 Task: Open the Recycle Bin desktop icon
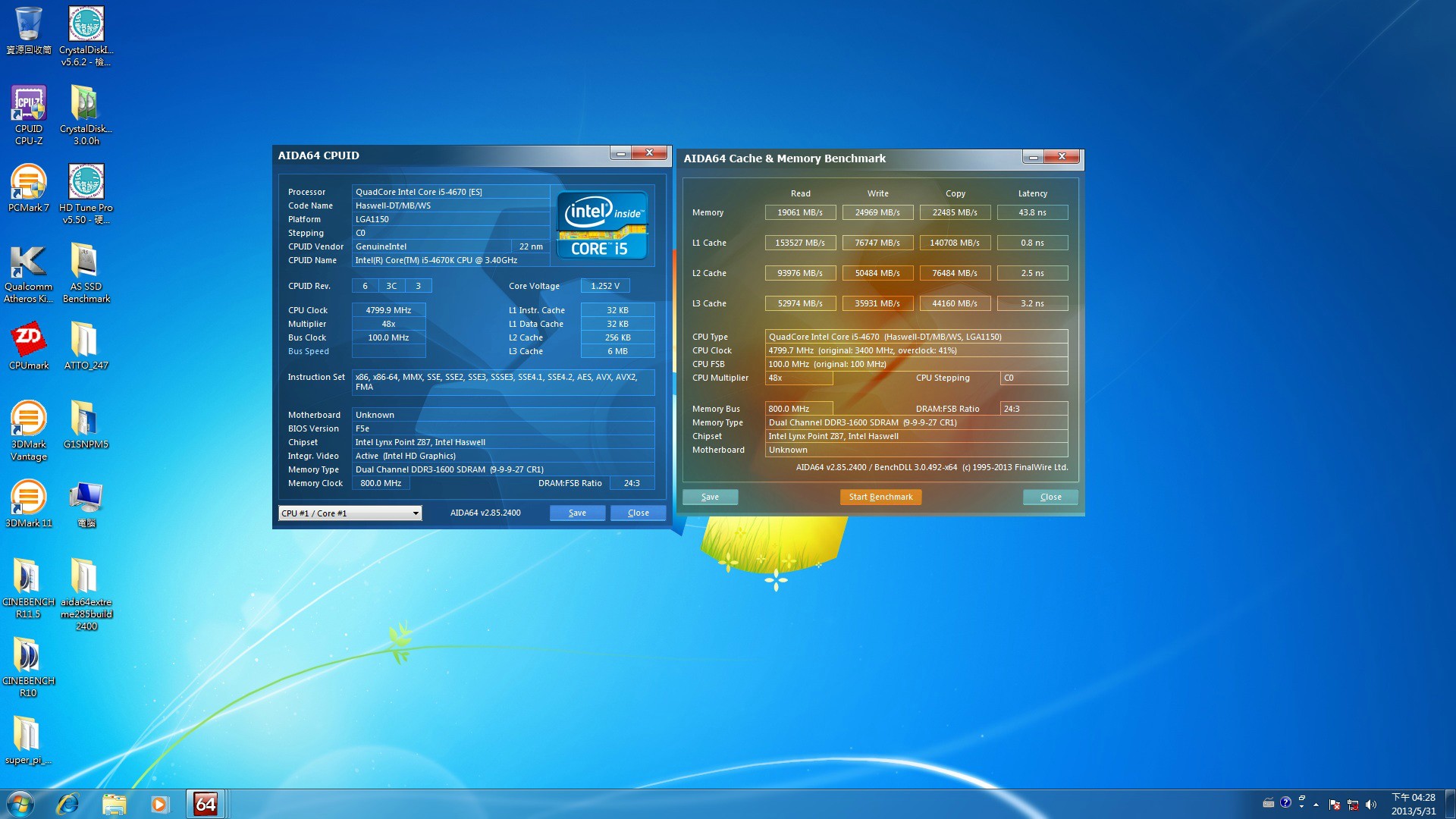click(29, 32)
